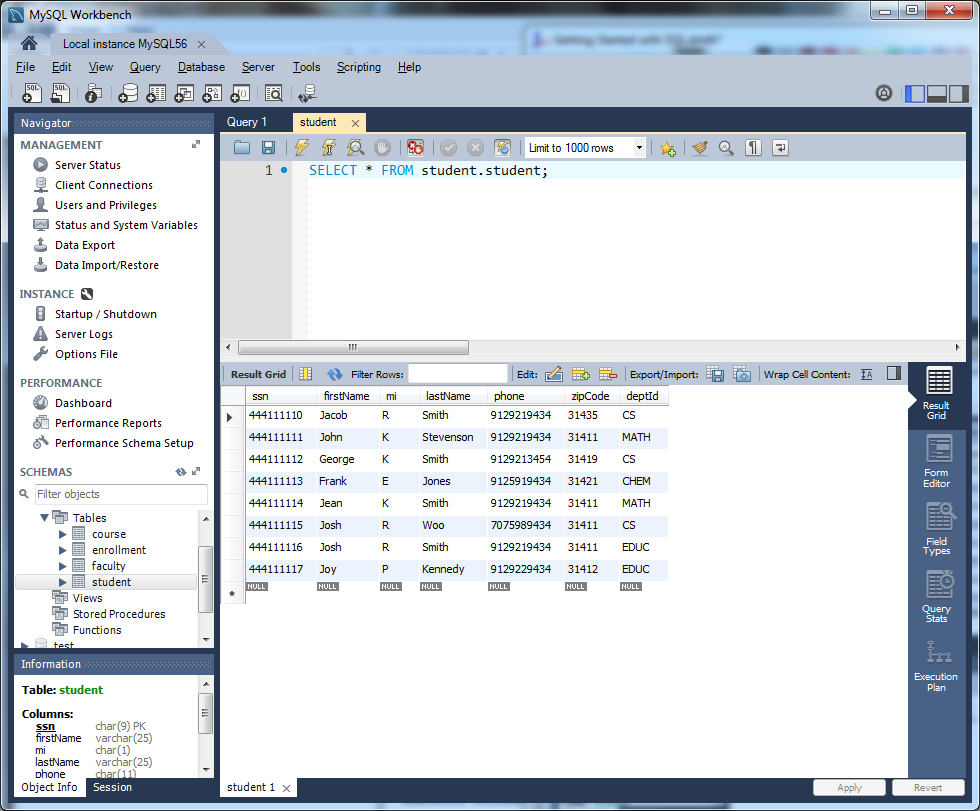The image size is (980, 811).
Task: Switch to the Query 1 tab
Action: [247, 122]
